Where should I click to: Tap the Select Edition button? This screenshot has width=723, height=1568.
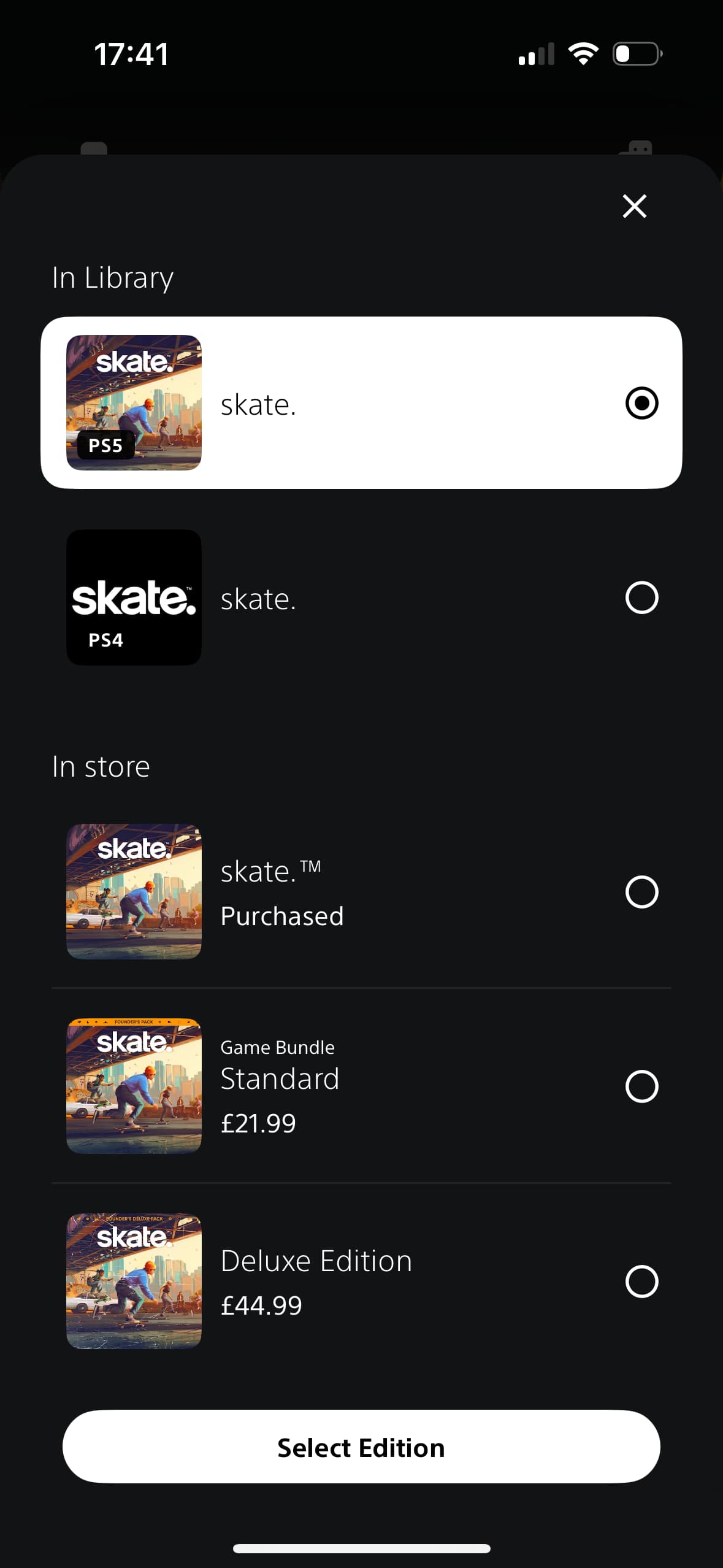pyautogui.click(x=361, y=1447)
